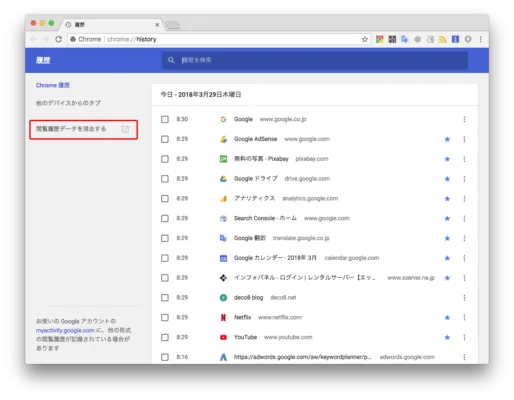514x400 pixels.
Task: Click the bookmark star on the Google AdSense row
Action: coord(447,139)
